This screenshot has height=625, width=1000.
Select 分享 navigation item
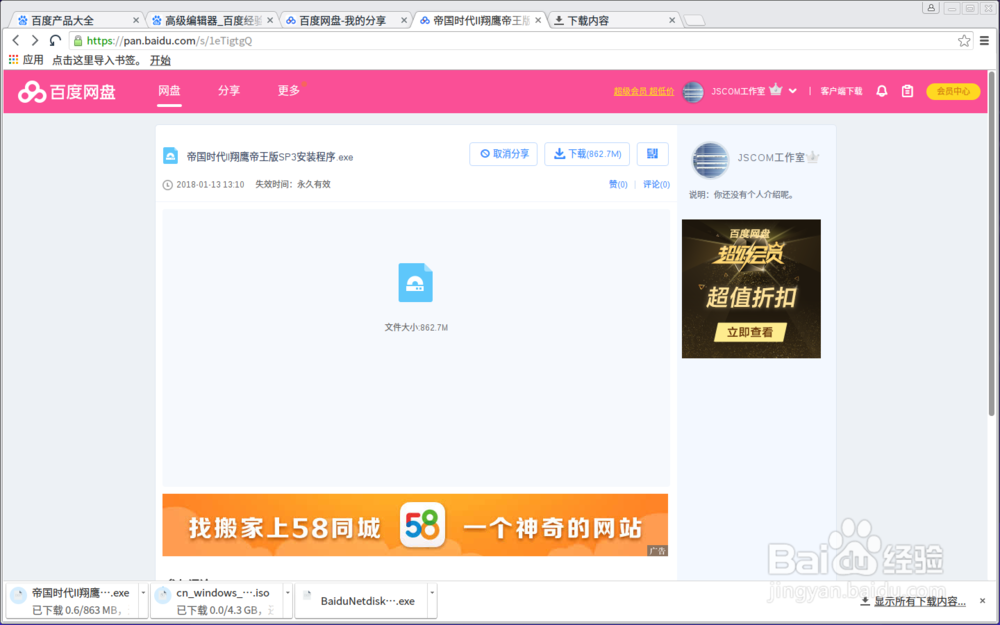(x=229, y=91)
